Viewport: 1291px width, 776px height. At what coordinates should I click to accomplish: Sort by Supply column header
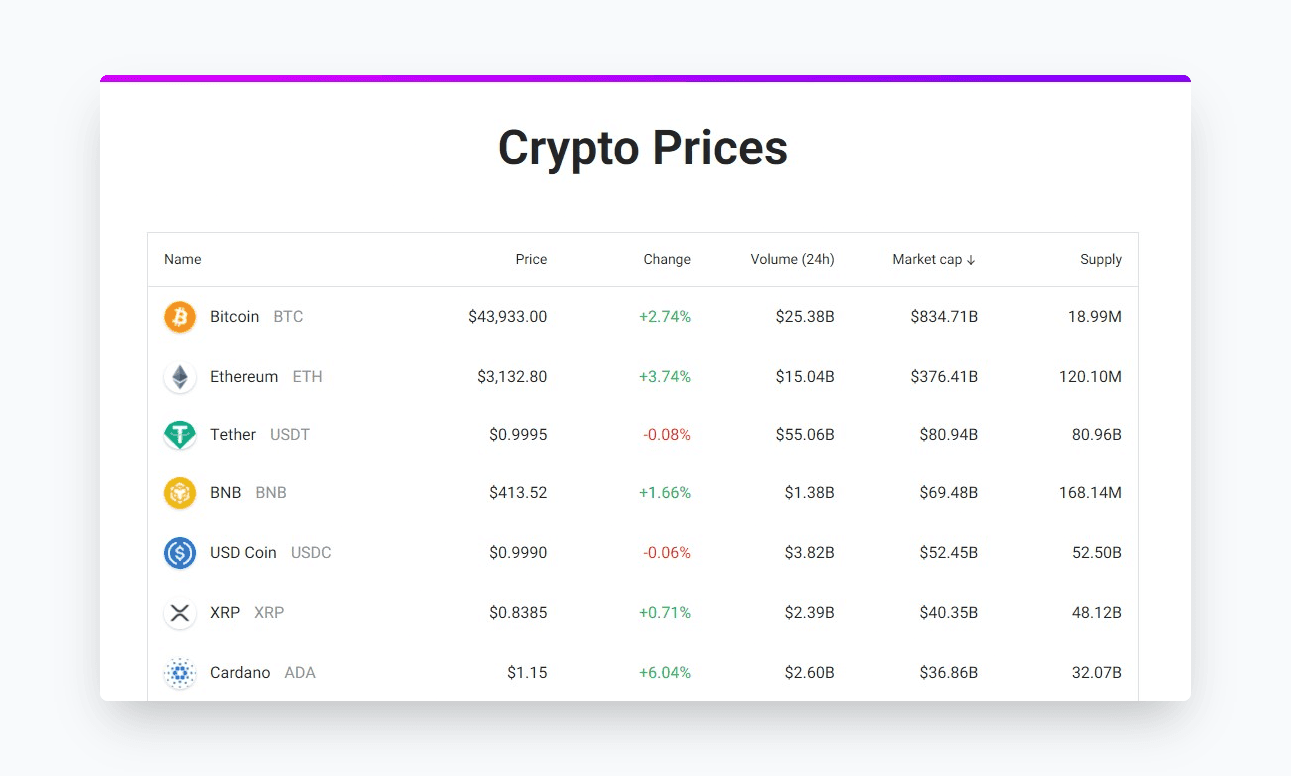click(x=1101, y=260)
